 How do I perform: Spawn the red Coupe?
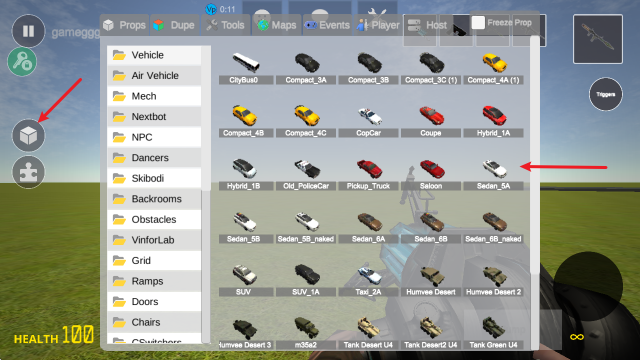click(431, 121)
